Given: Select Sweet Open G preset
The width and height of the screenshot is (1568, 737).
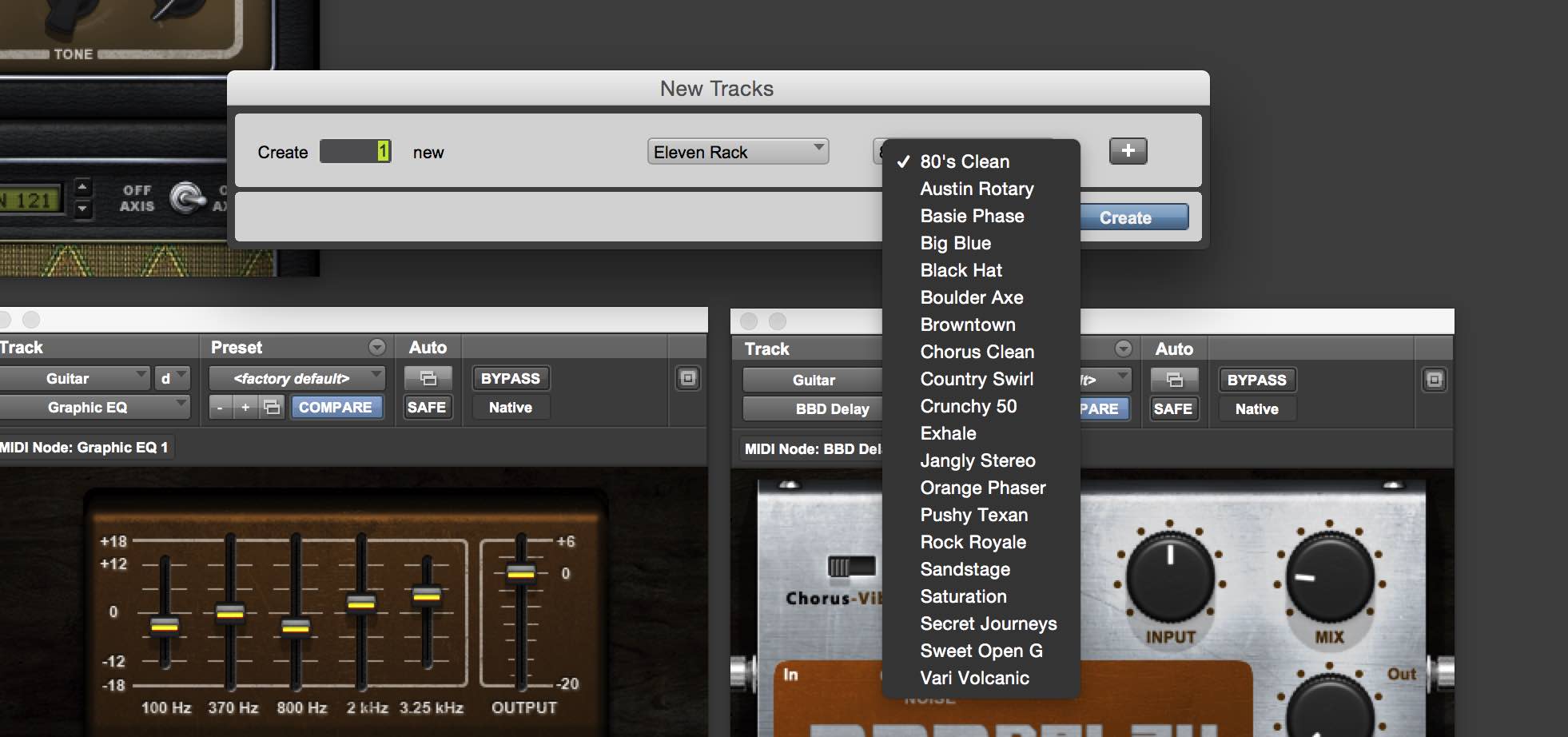Looking at the screenshot, I should [x=981, y=651].
